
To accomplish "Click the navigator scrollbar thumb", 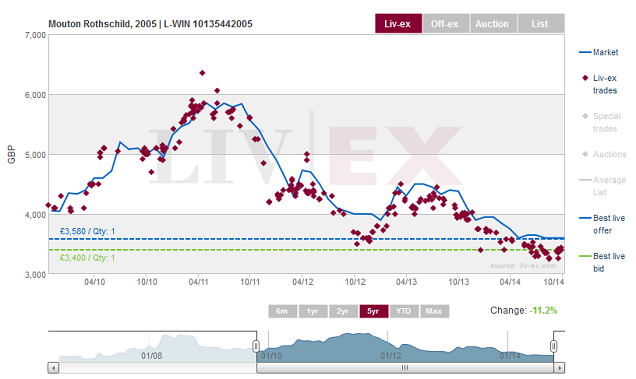I will [405, 368].
